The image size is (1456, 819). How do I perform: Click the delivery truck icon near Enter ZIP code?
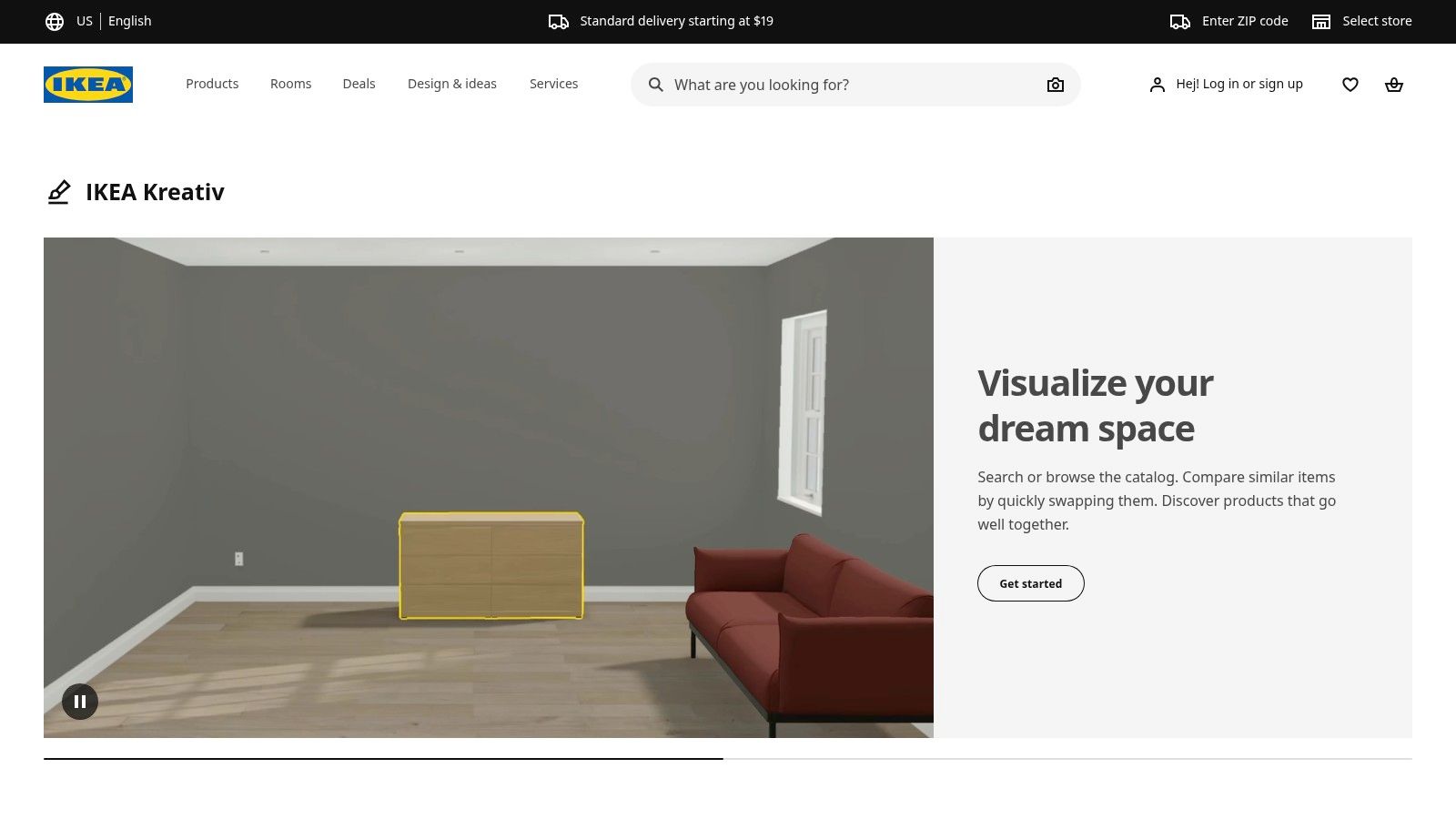1178,20
